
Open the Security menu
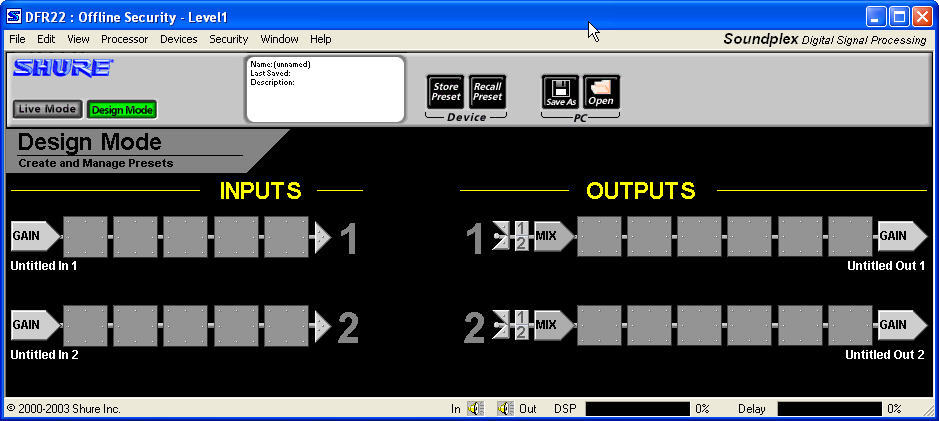pyautogui.click(x=229, y=39)
